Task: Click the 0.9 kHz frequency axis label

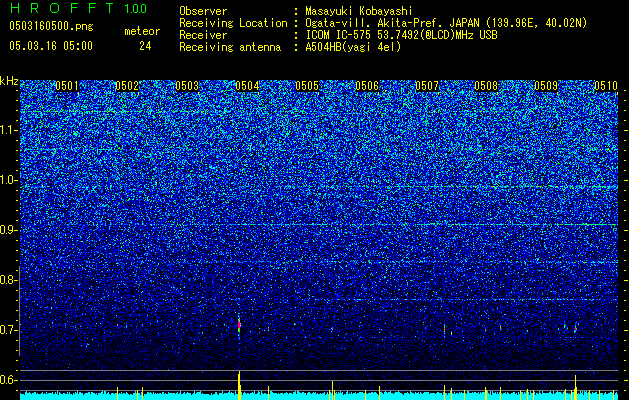Action: pyautogui.click(x=9, y=230)
